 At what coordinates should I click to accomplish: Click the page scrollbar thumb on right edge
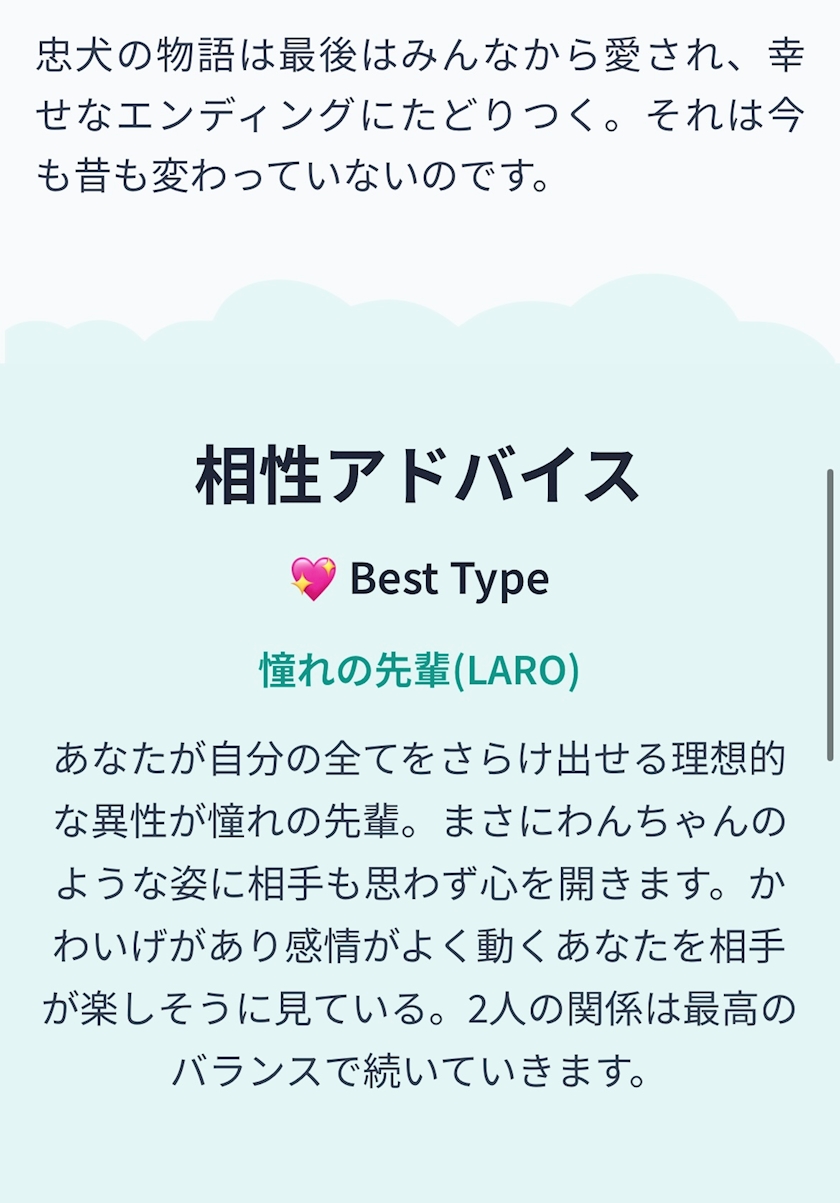tap(830, 615)
